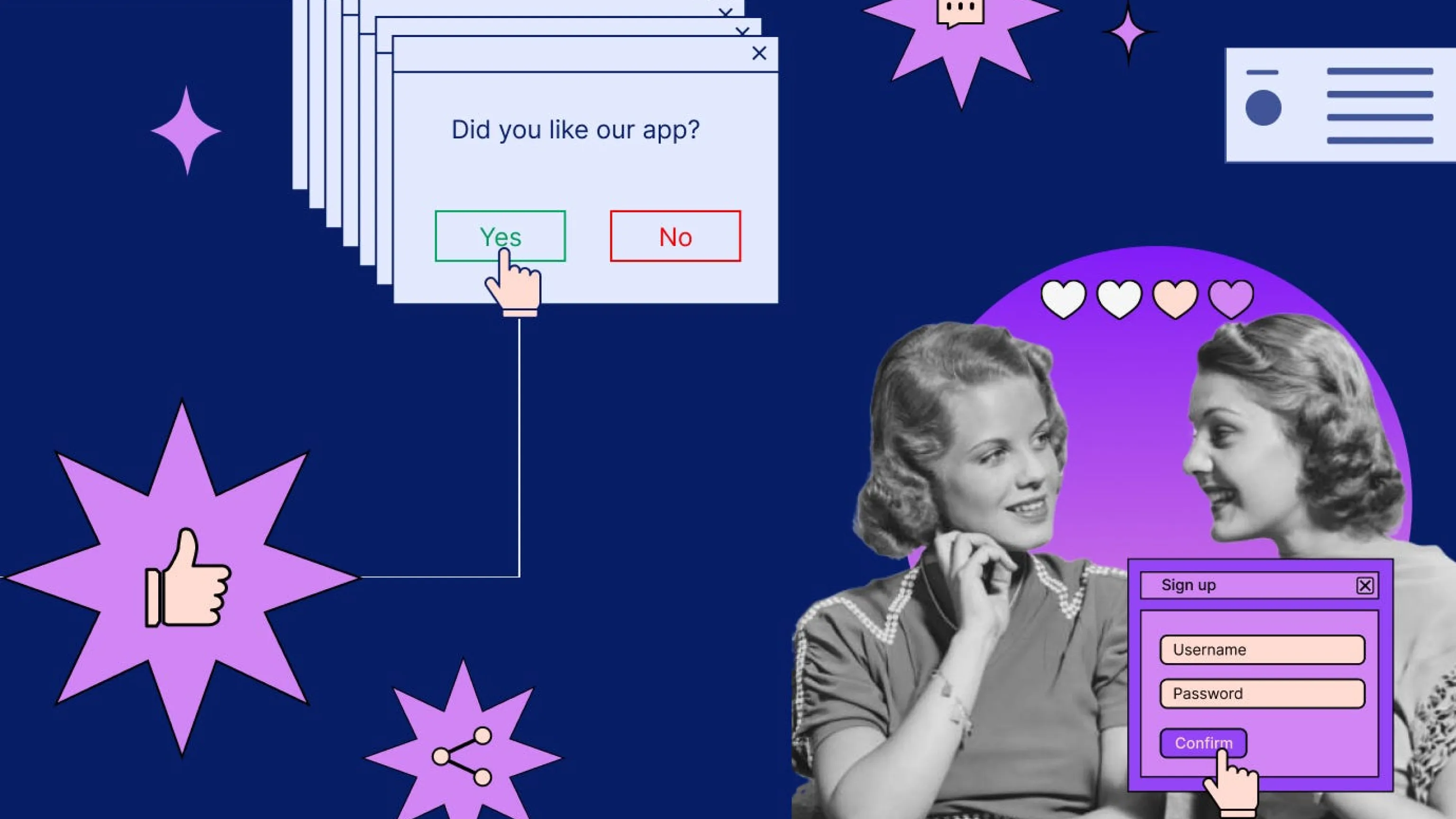The height and width of the screenshot is (819, 1456).
Task: Click the Password input field
Action: [1263, 694]
